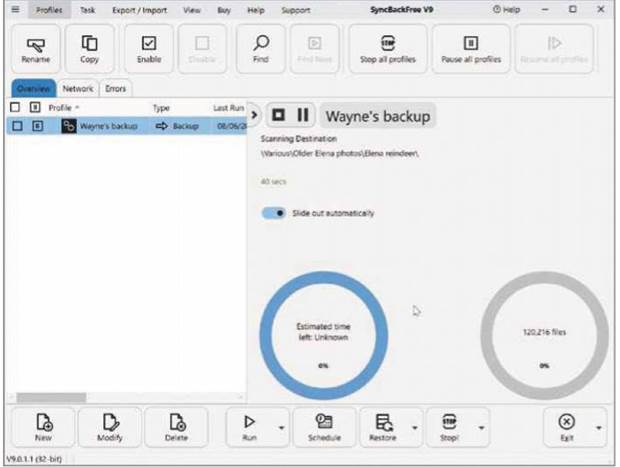Click the profile list horizontal scrollbar
This screenshot has width=620, height=467.
[51, 397]
